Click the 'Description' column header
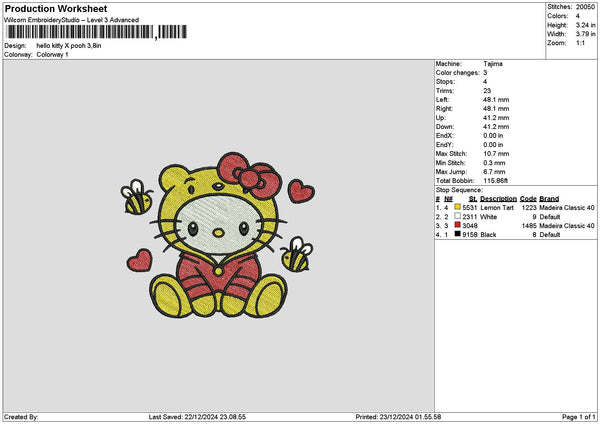Image resolution: width=600 pixels, height=424 pixels. click(498, 199)
